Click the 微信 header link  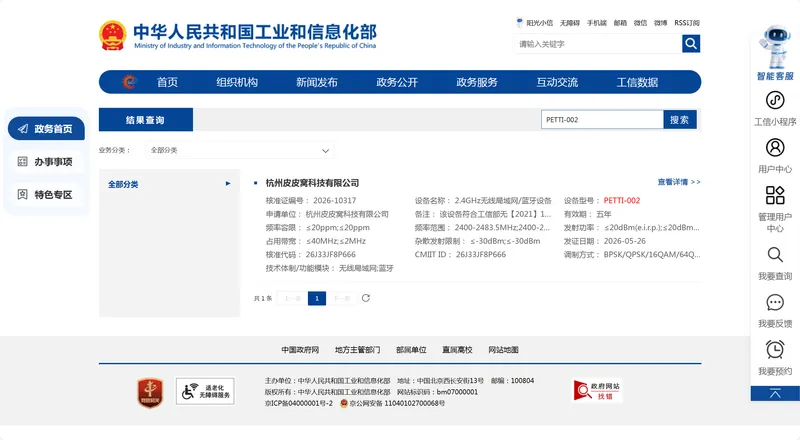coord(640,23)
